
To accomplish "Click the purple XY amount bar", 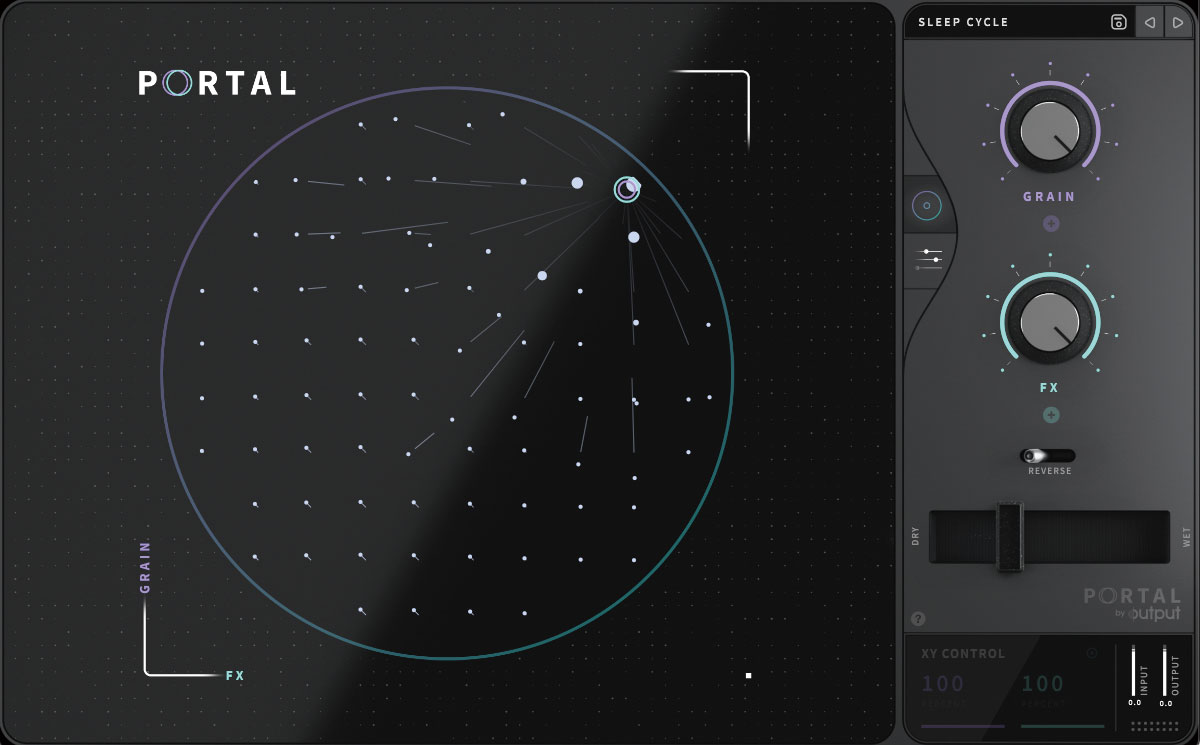I will coord(962,726).
